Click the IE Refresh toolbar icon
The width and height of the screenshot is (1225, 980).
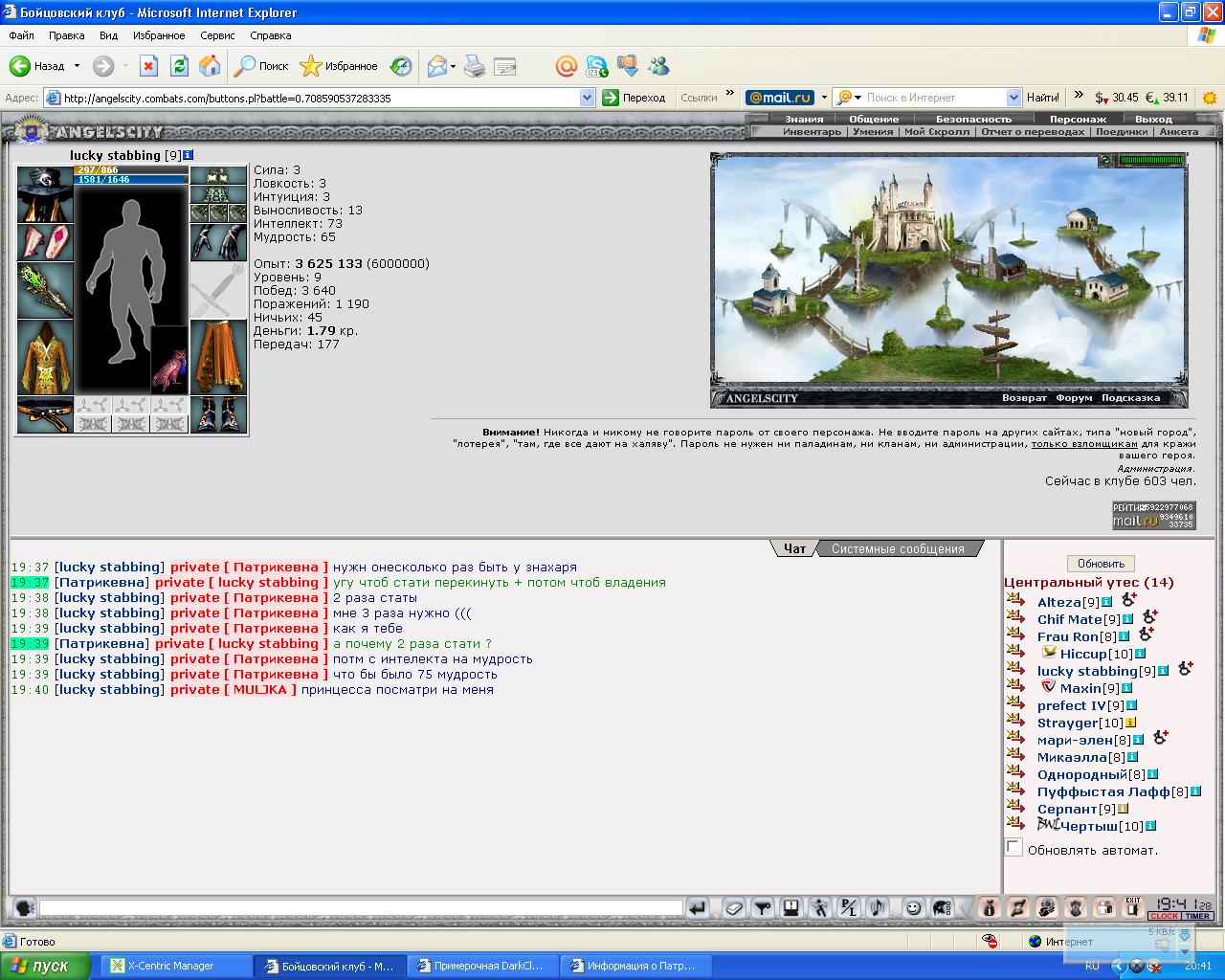click(x=179, y=66)
